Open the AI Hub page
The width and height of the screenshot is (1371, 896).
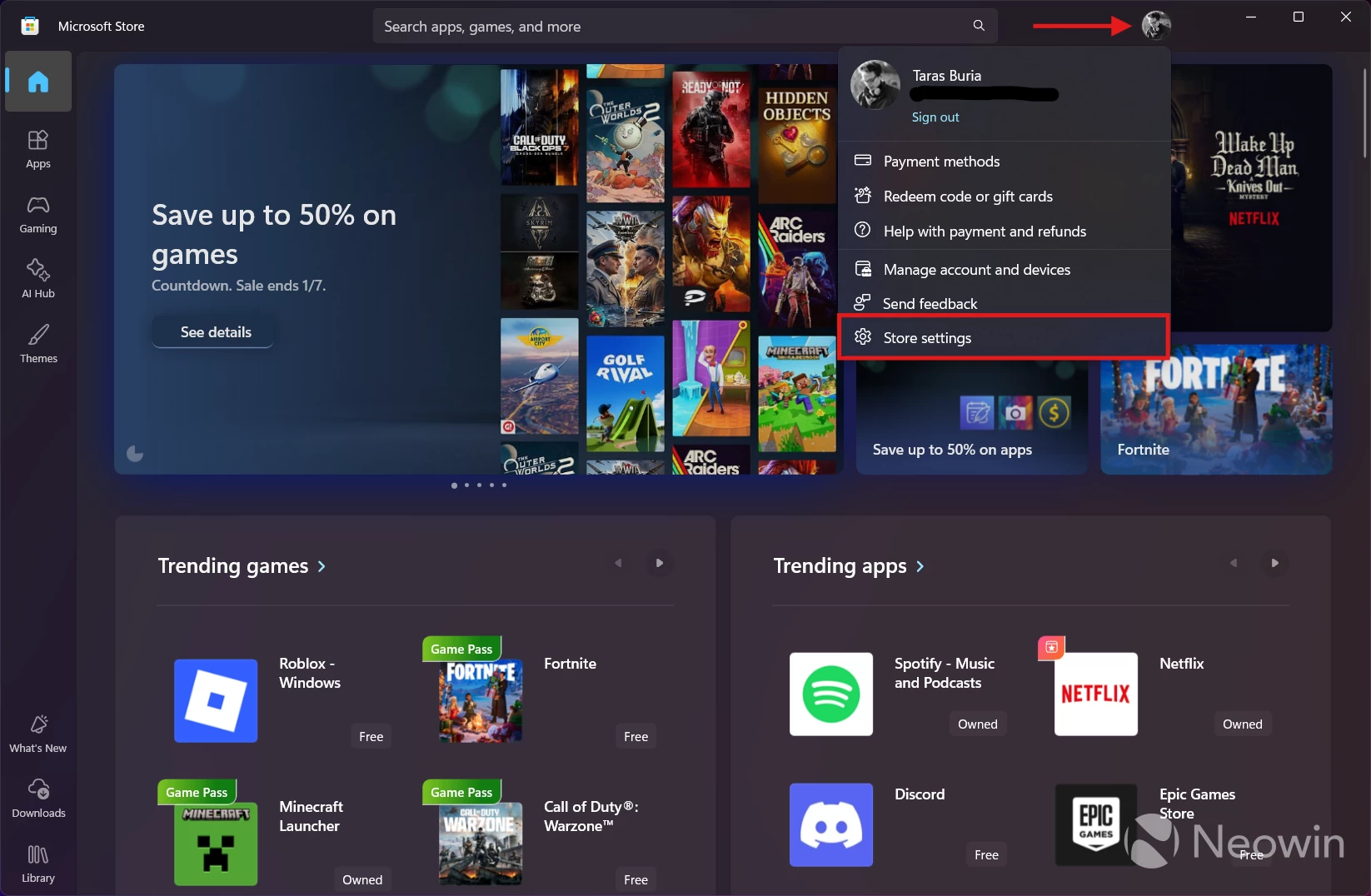38,280
